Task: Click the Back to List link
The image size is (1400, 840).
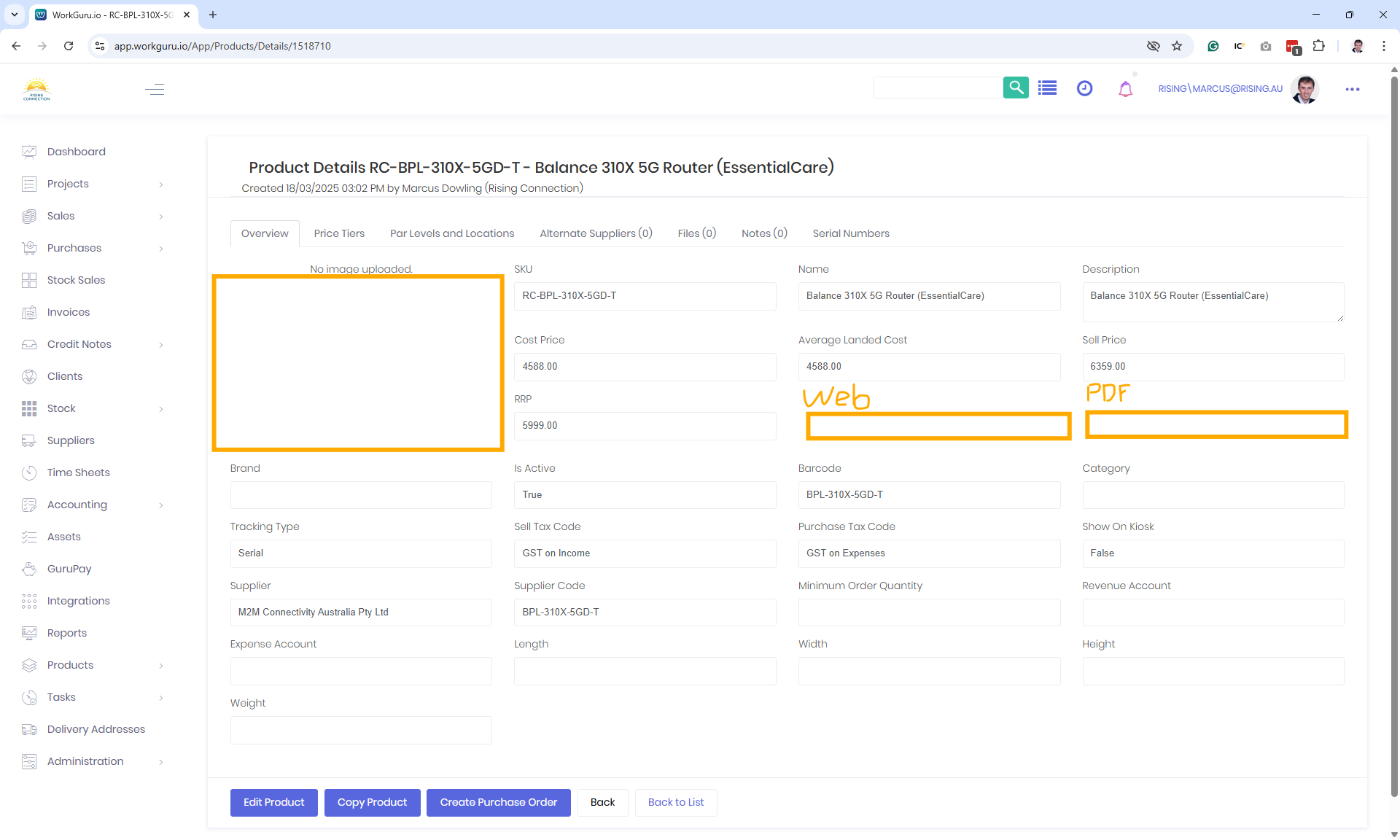Action: [675, 802]
